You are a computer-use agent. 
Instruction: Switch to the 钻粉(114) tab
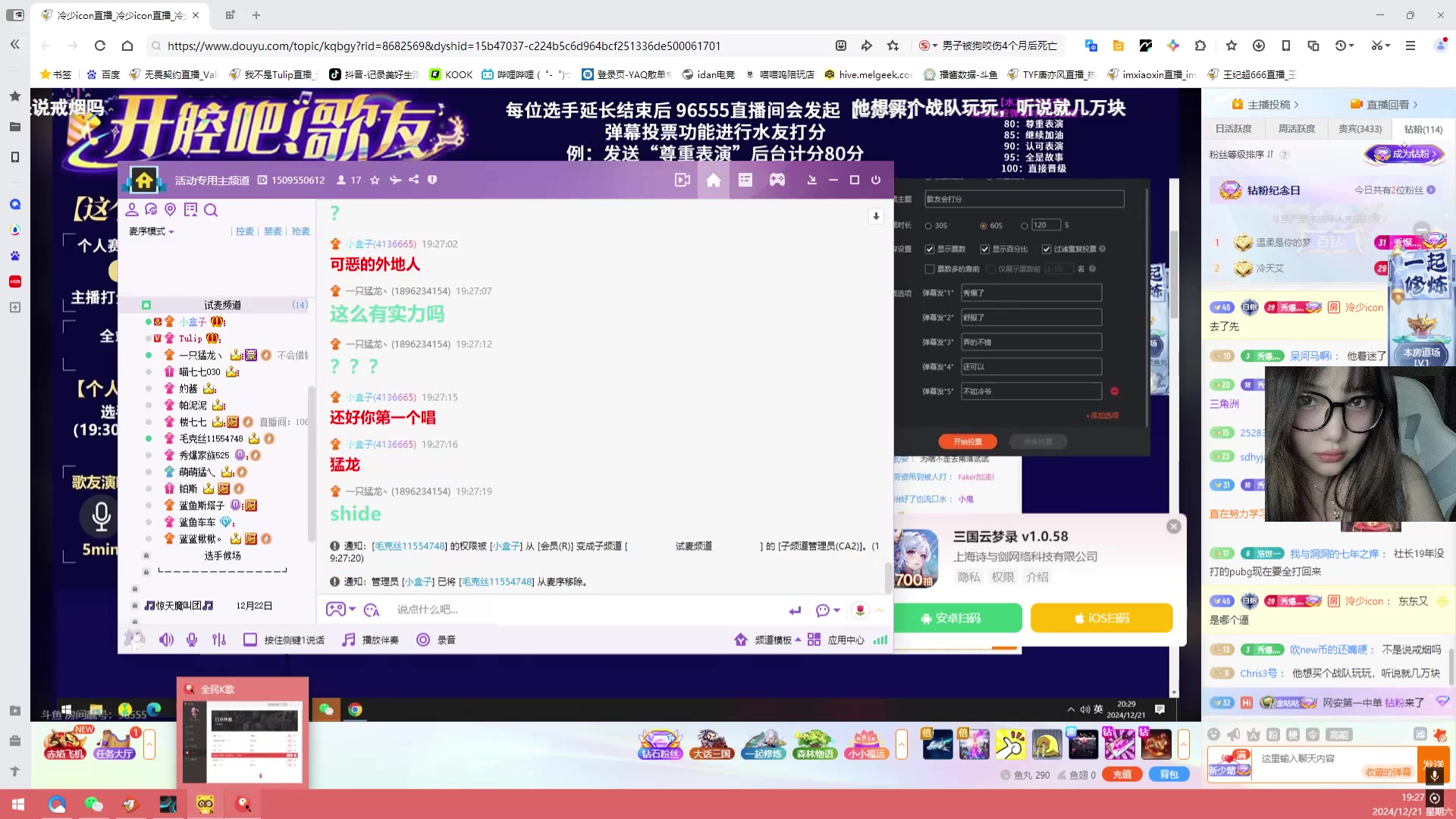click(1423, 129)
